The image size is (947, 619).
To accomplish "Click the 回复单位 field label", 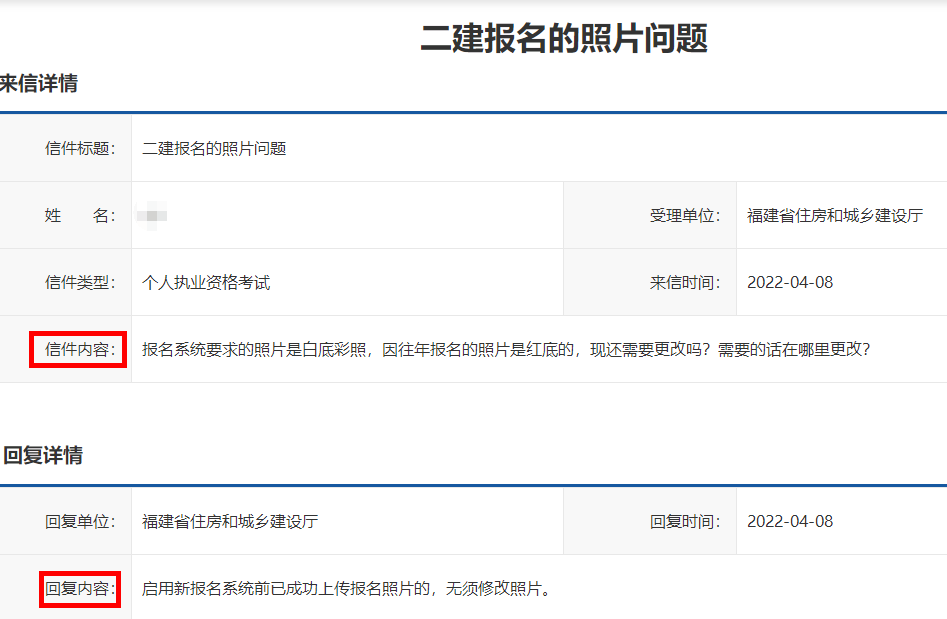I will (x=80, y=521).
